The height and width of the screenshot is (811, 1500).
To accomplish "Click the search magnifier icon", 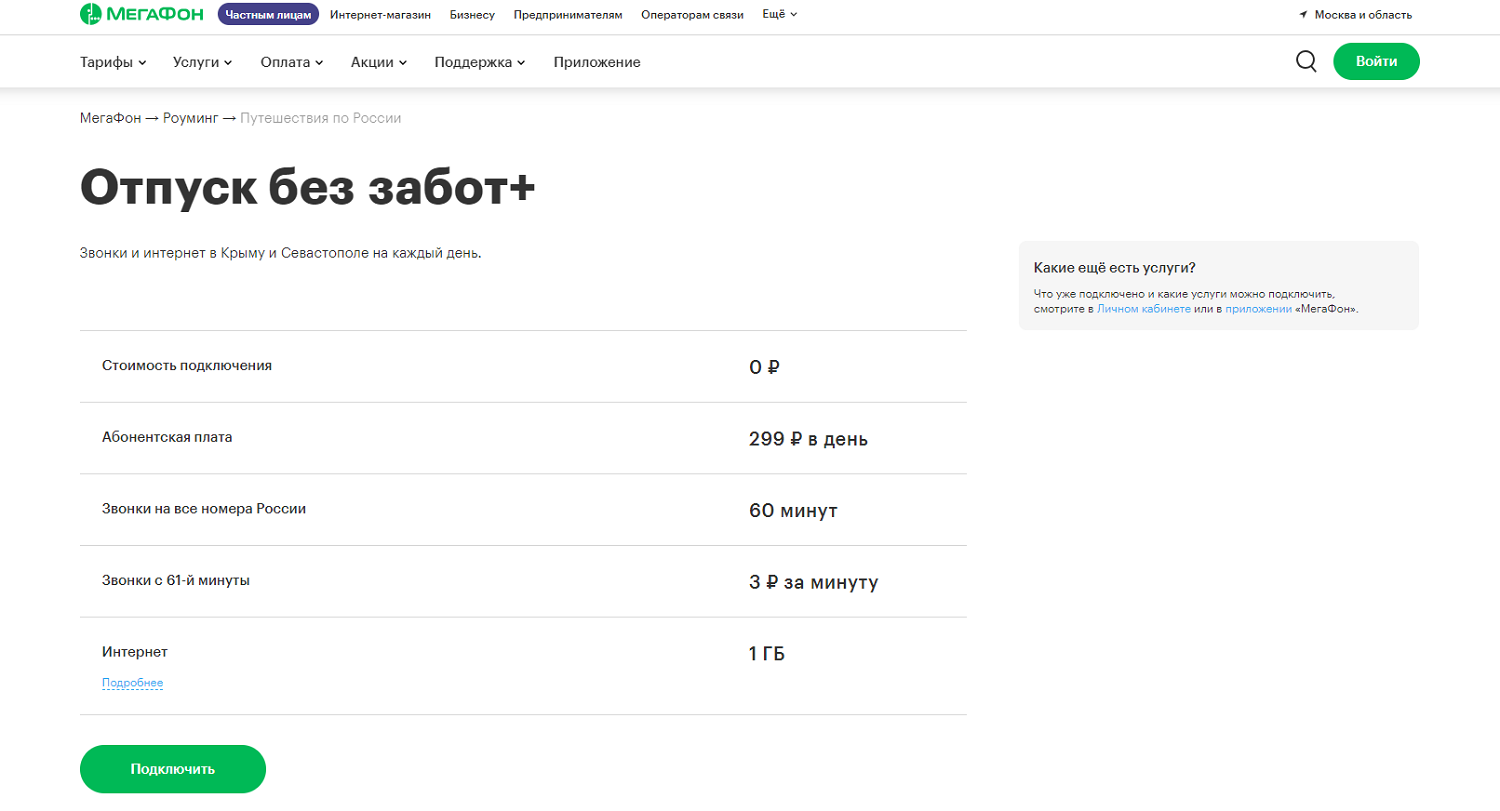I will [x=1306, y=61].
